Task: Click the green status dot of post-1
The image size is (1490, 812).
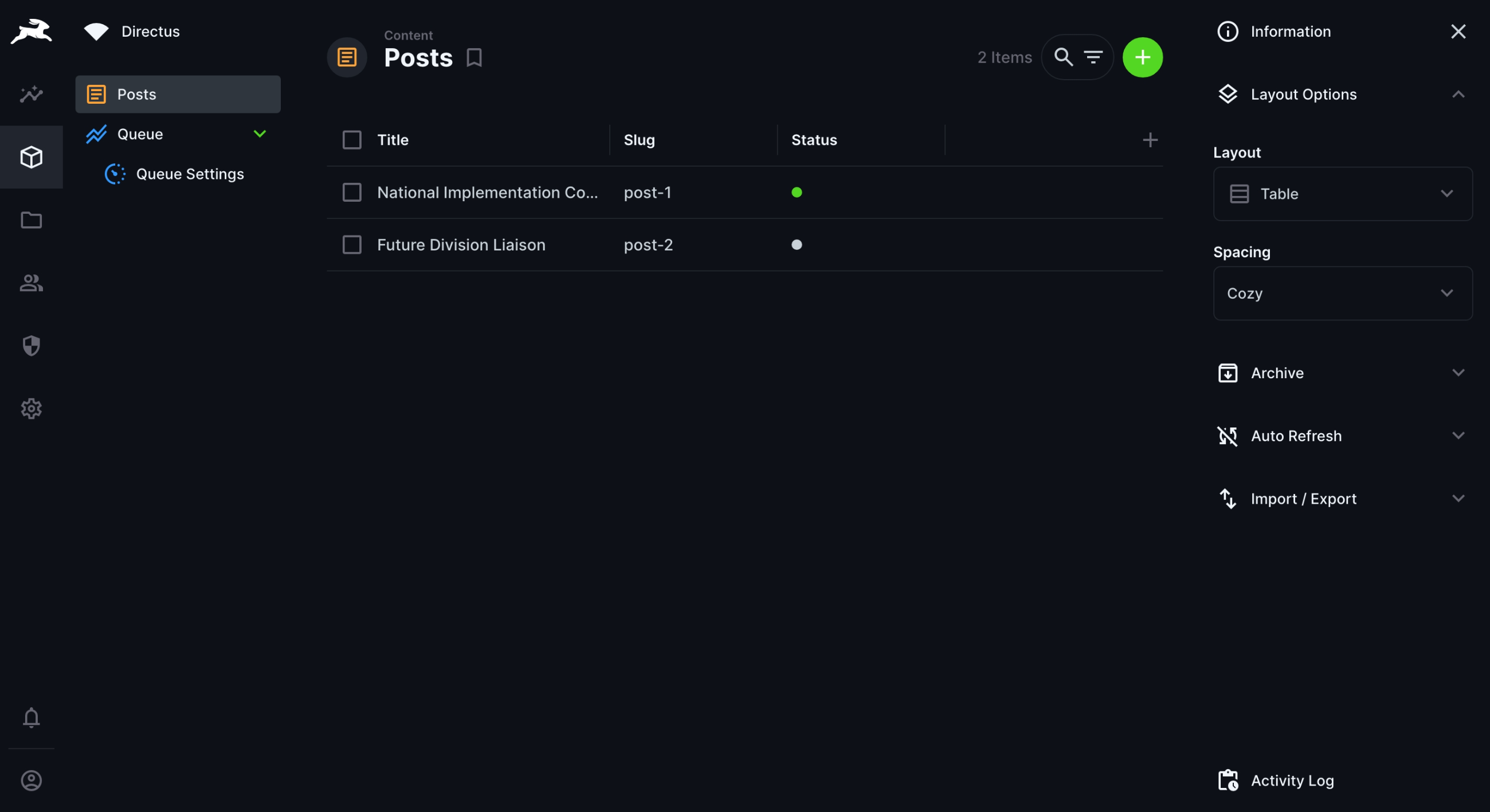Action: coord(797,193)
